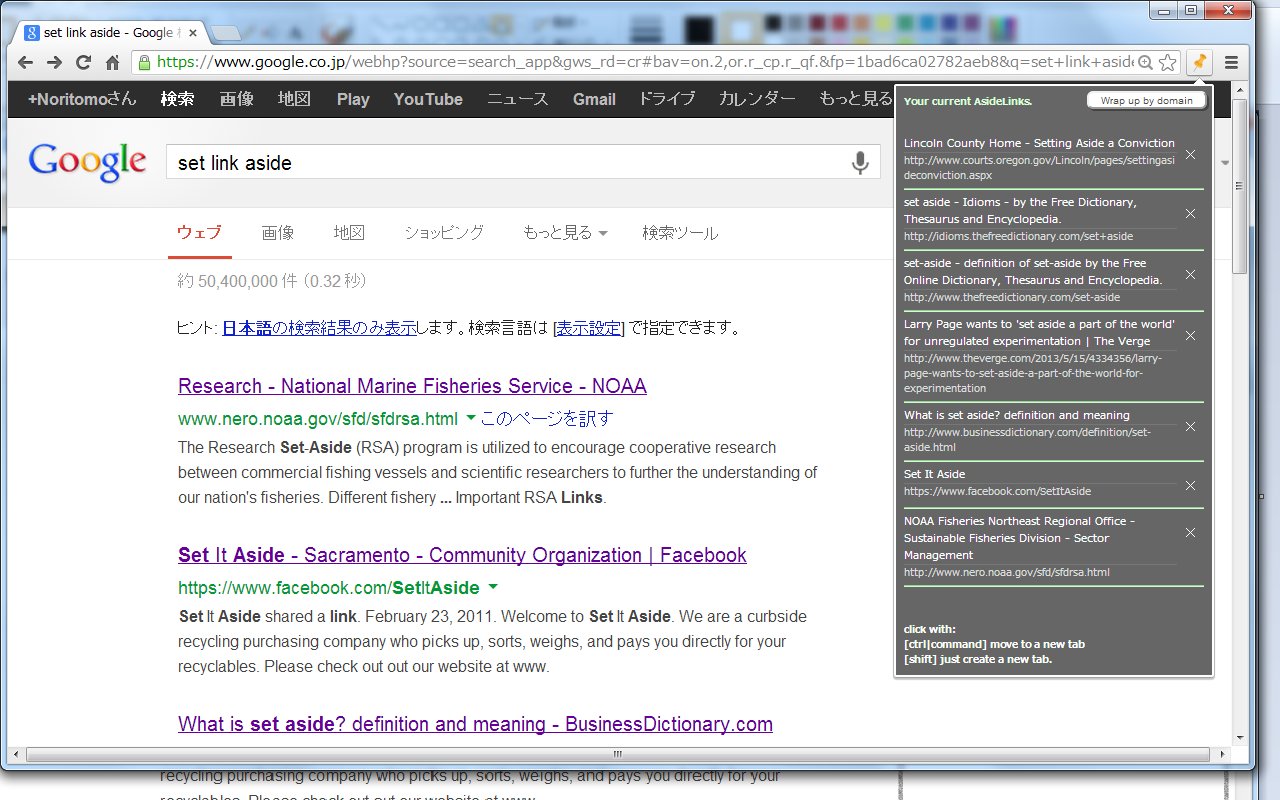Click the browser forward arrow
The image size is (1280, 800).
pyautogui.click(x=55, y=62)
